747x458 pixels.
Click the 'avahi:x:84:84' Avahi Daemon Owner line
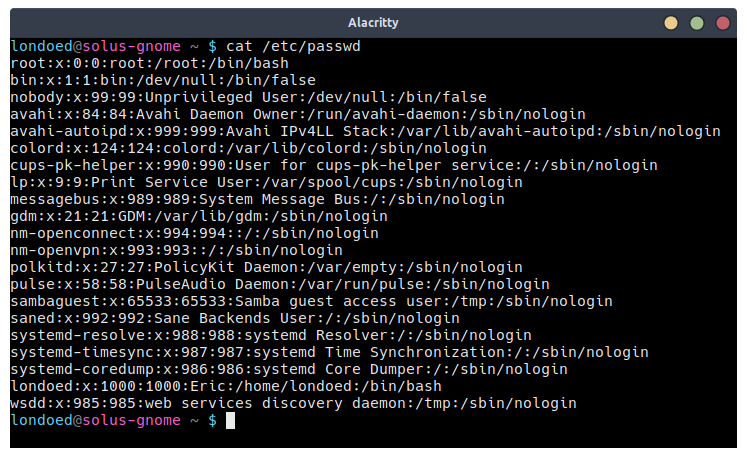click(x=298, y=114)
